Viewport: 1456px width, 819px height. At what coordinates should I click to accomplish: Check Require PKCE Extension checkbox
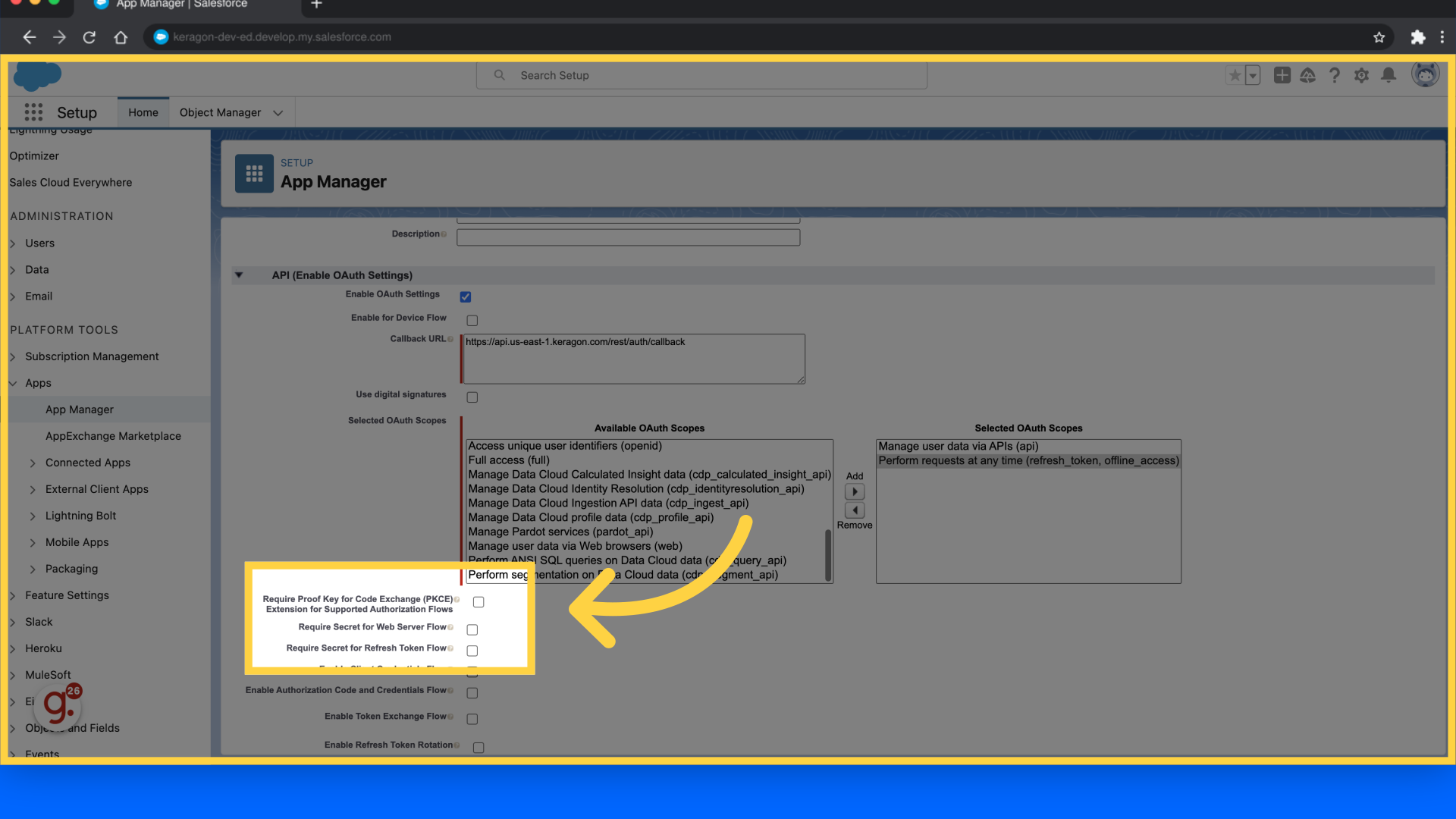(479, 602)
